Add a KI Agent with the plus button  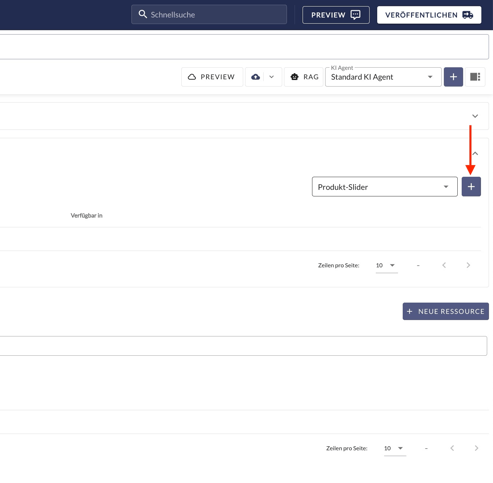(x=453, y=77)
